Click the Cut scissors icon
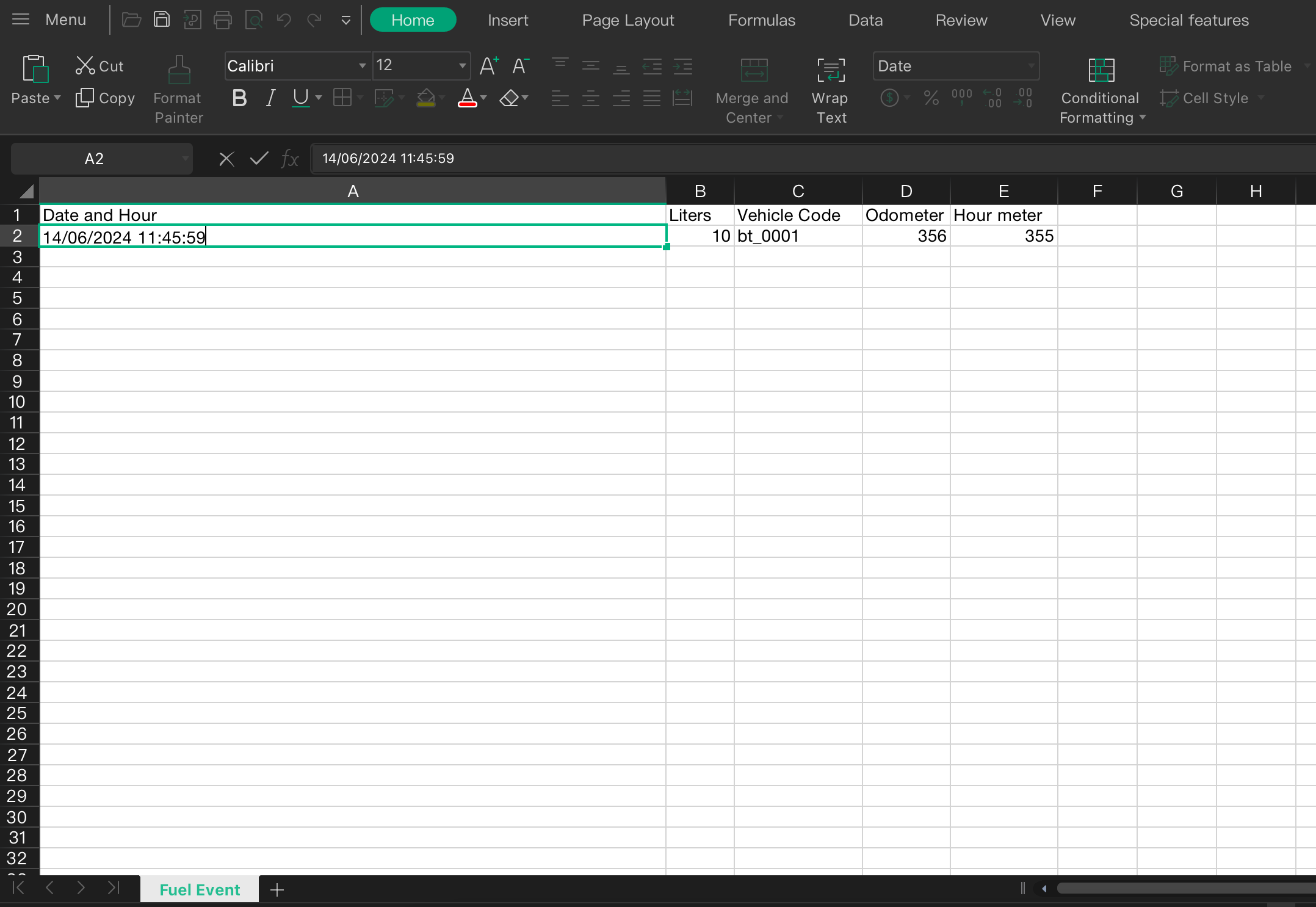This screenshot has width=1316, height=907. 85,66
